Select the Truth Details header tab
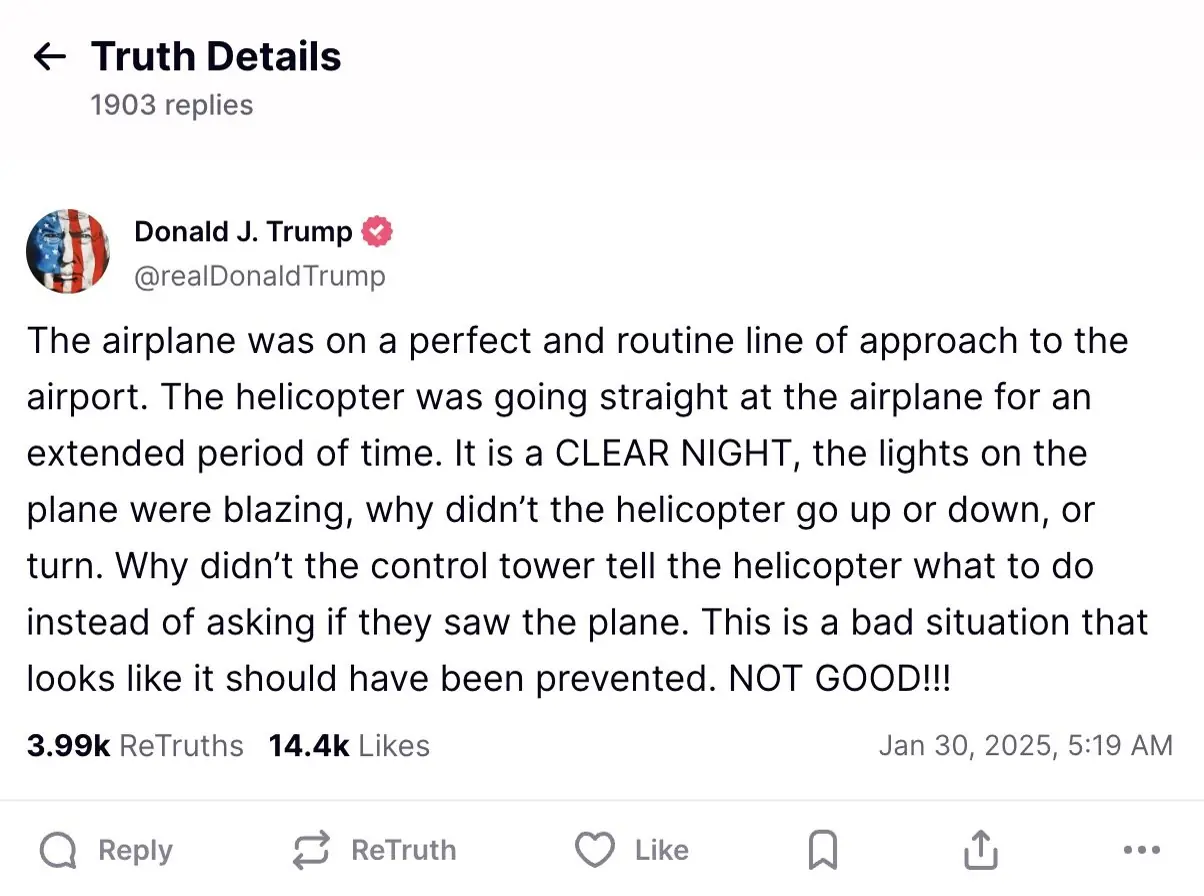Image resolution: width=1204 pixels, height=896 pixels. click(216, 56)
